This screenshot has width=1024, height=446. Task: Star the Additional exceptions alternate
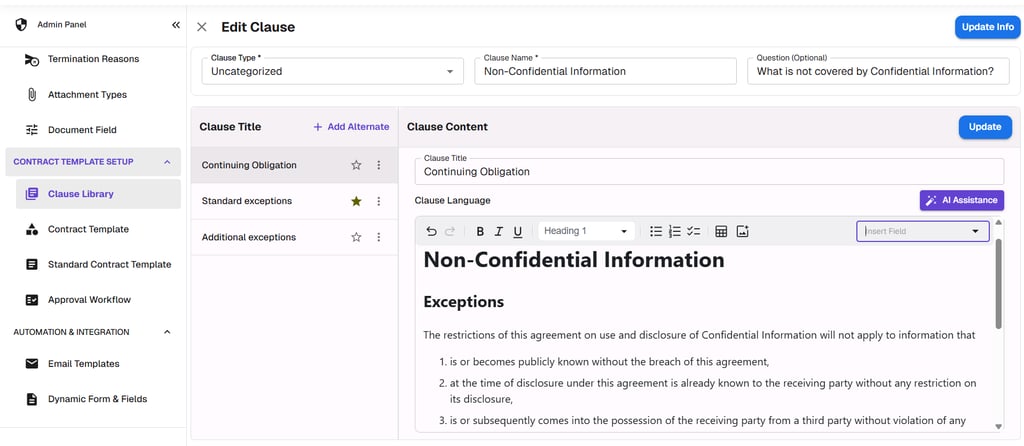click(356, 237)
